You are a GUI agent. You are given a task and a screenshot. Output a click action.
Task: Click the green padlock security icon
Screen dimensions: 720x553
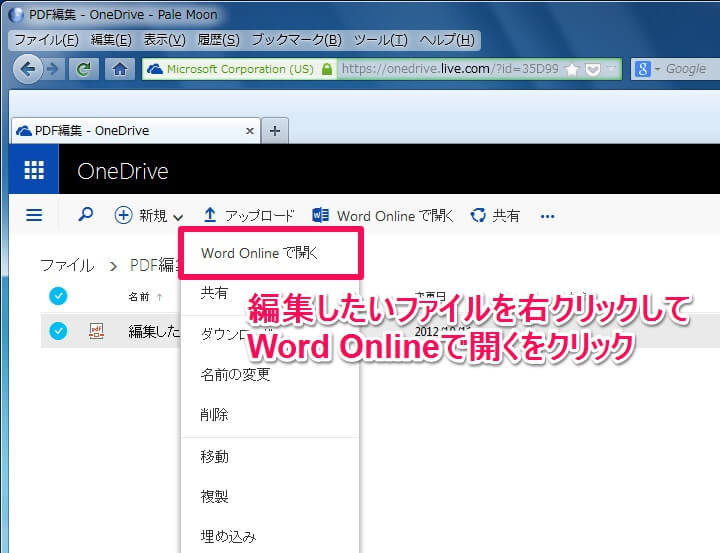coord(326,69)
